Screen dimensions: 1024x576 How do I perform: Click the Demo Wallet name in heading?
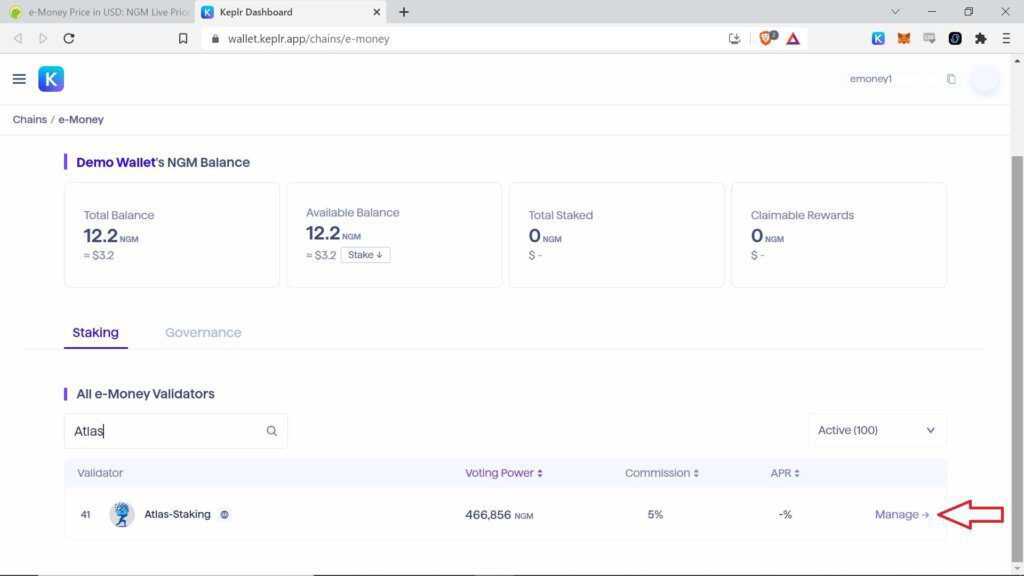(116, 162)
